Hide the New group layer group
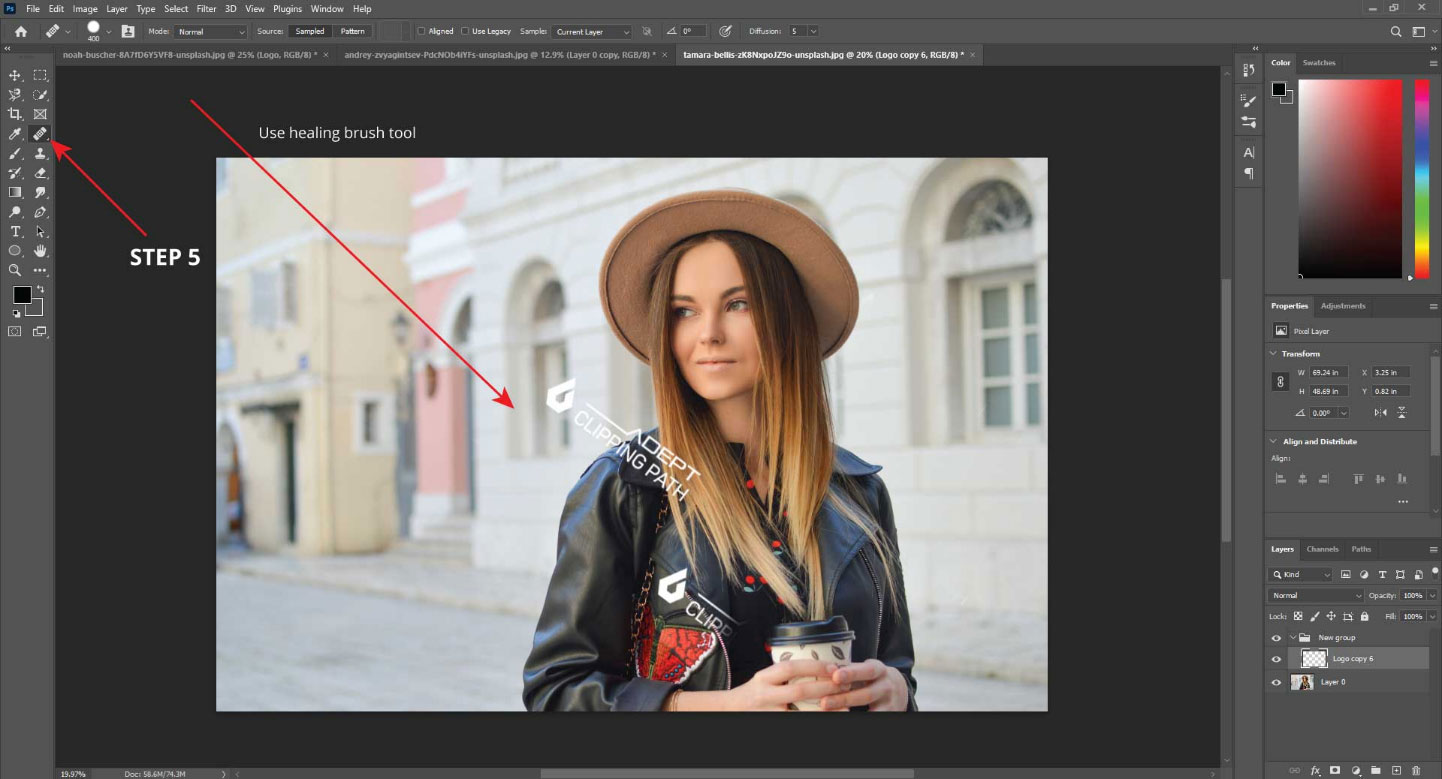 (x=1276, y=638)
